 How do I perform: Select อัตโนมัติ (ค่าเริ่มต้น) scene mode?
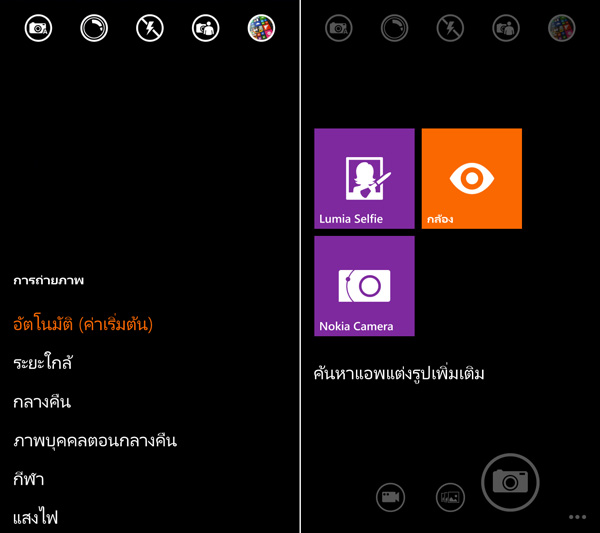click(83, 324)
